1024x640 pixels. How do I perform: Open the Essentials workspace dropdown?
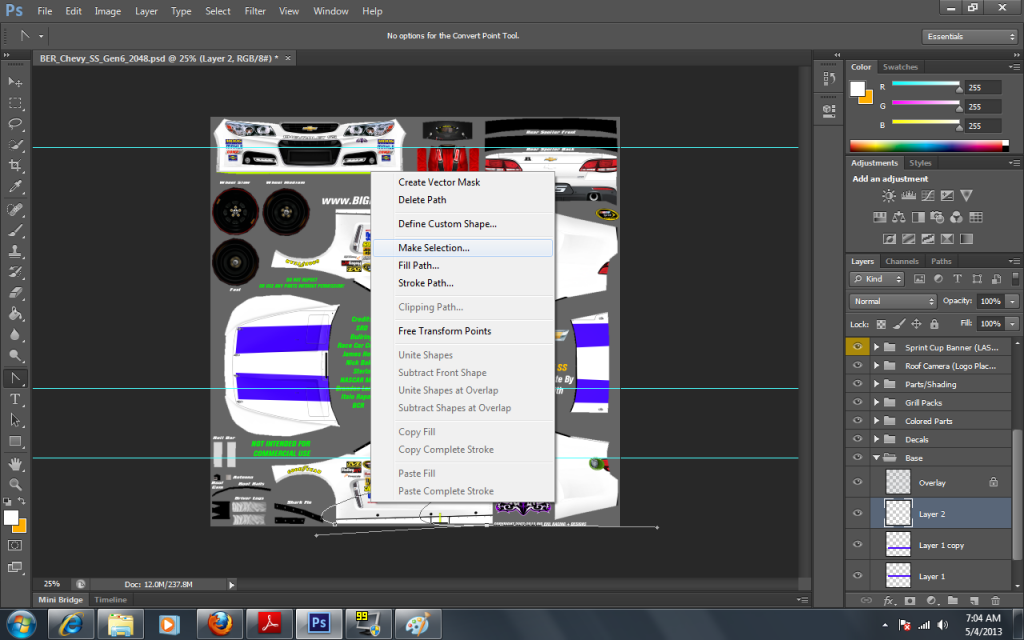point(970,37)
